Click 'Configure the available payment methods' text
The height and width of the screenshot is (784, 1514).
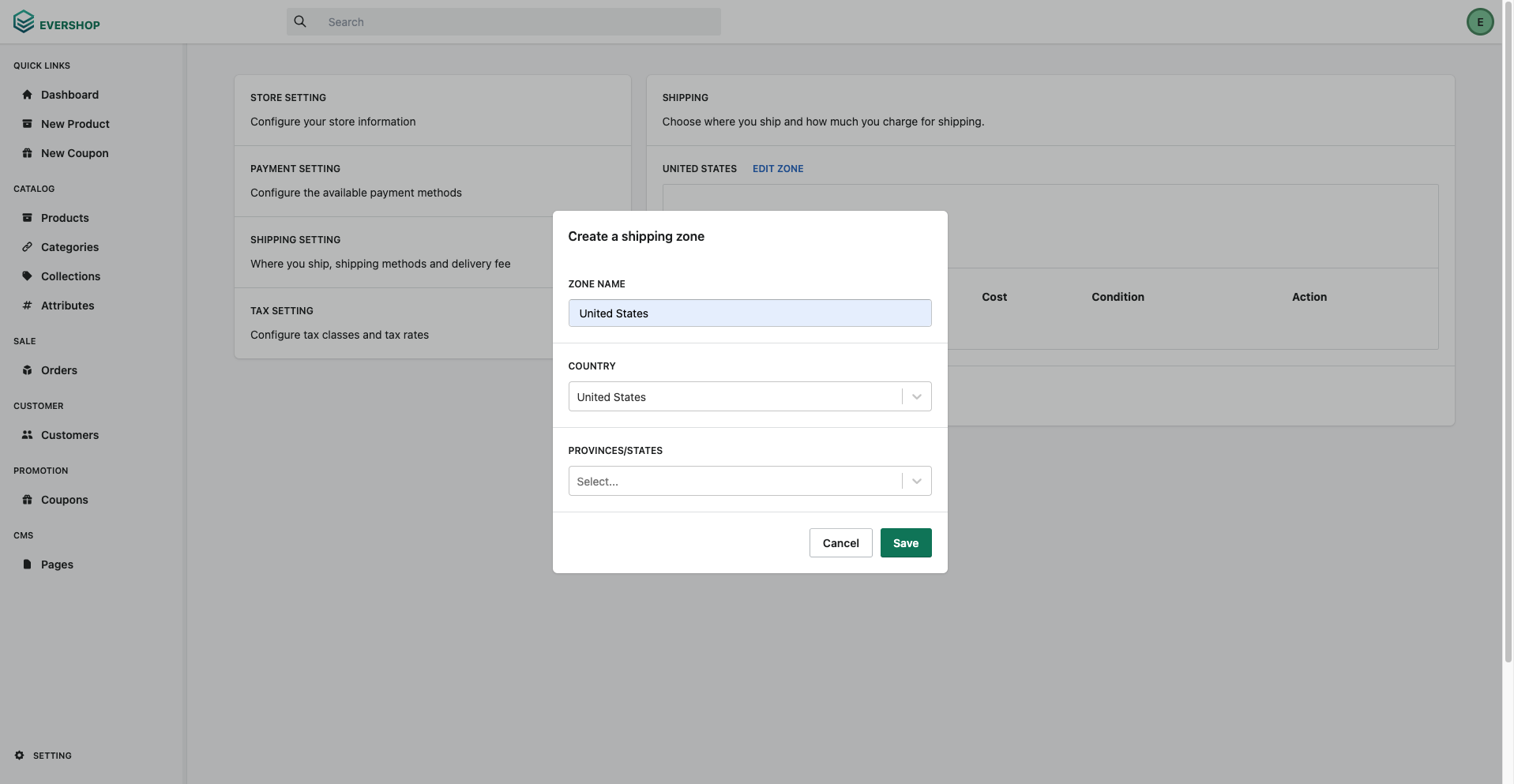tap(356, 193)
